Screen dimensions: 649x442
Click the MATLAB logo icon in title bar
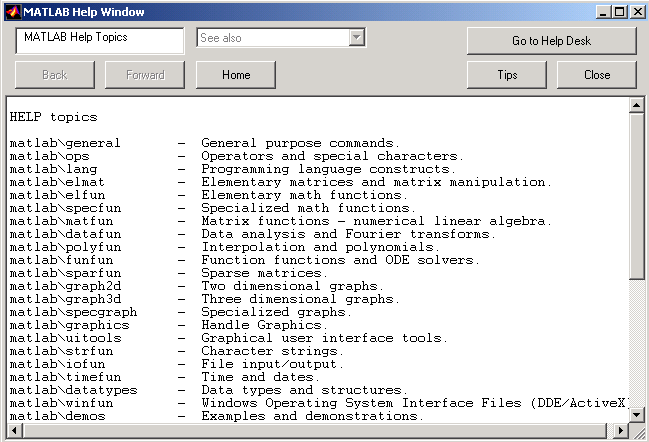pyautogui.click(x=13, y=12)
